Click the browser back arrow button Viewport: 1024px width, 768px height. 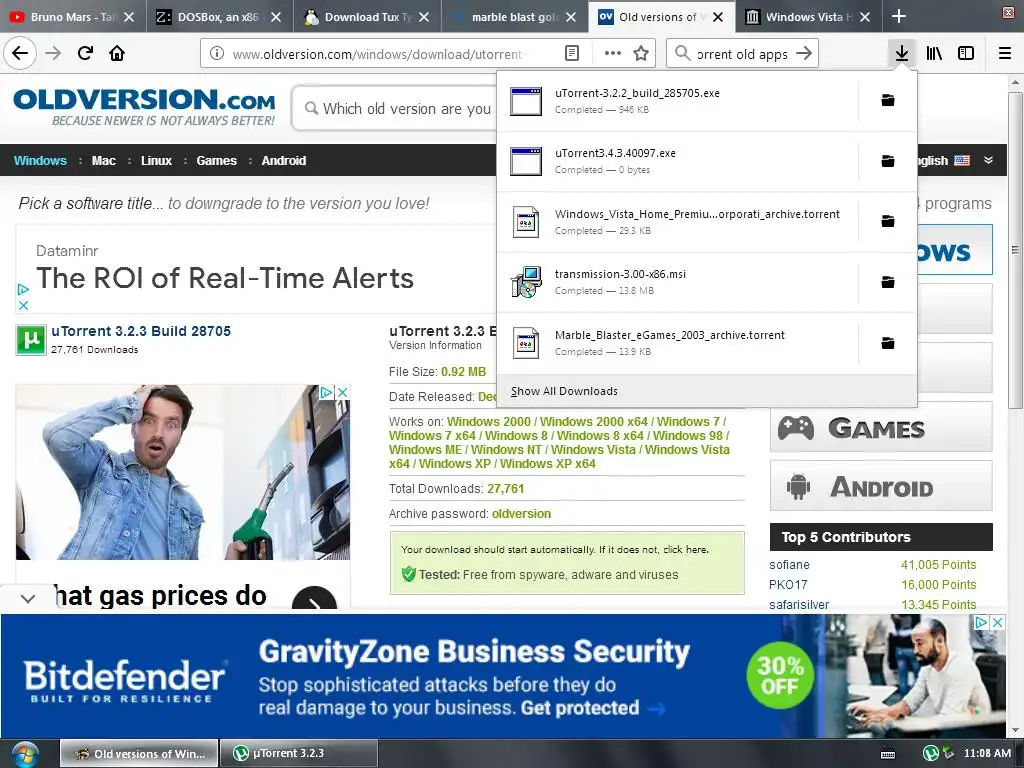[x=20, y=54]
